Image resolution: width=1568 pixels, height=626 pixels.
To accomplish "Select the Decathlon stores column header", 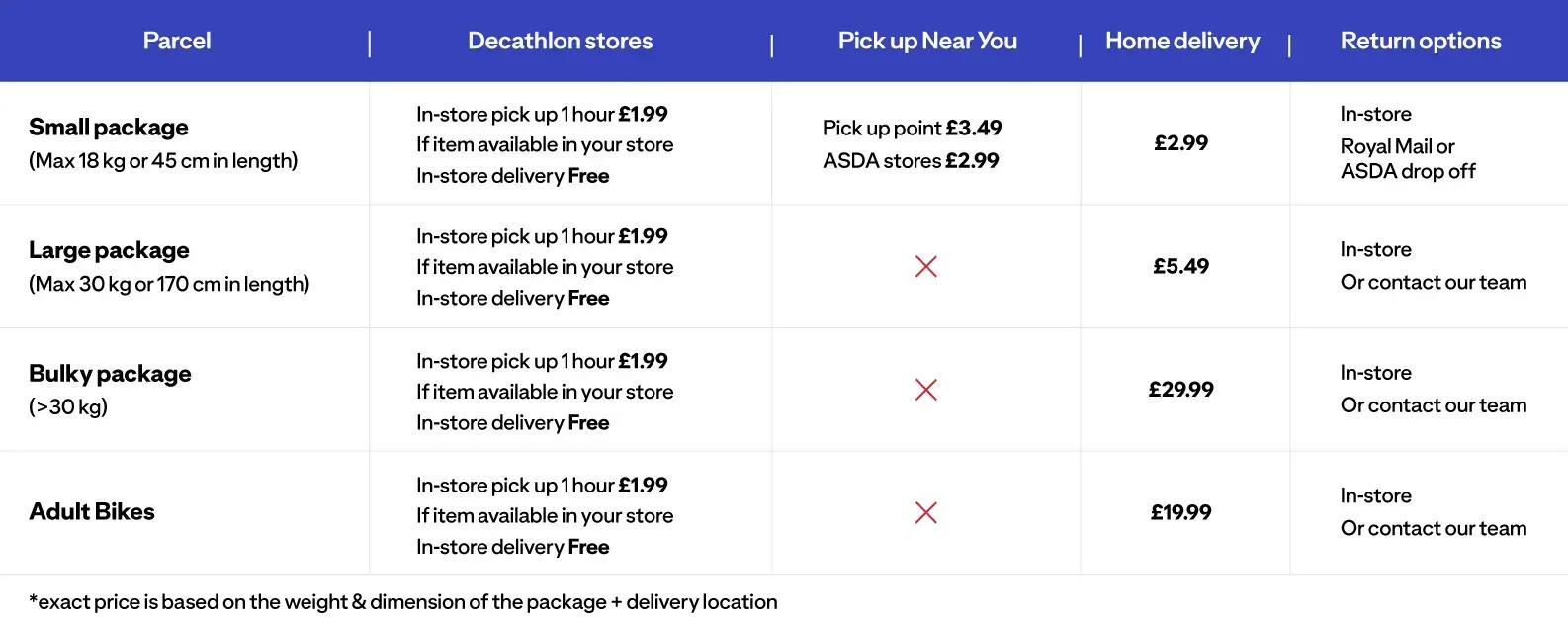I will (x=560, y=41).
